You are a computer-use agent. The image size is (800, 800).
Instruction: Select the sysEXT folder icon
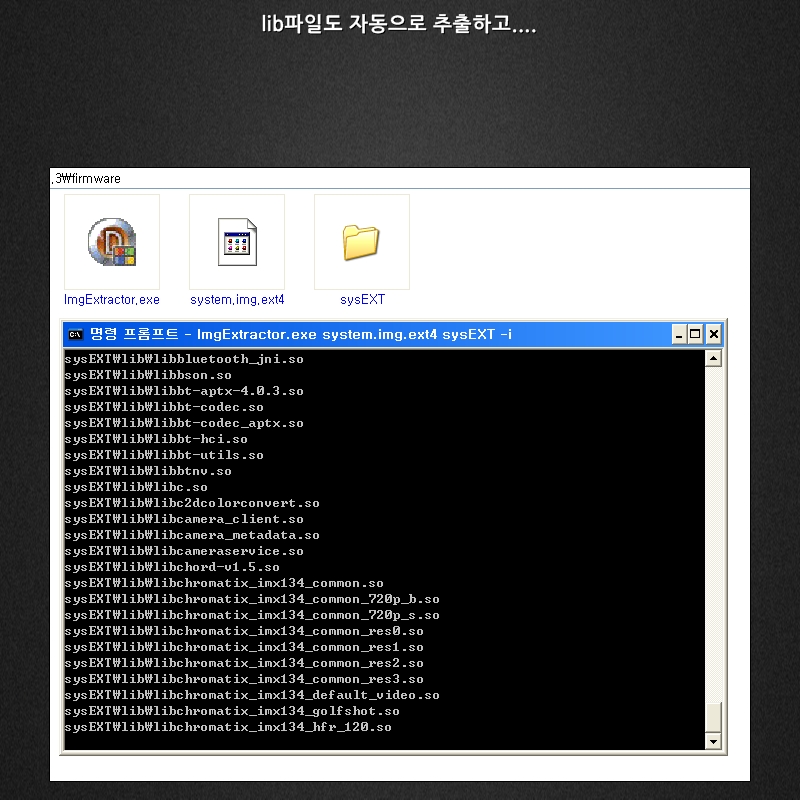click(x=361, y=243)
